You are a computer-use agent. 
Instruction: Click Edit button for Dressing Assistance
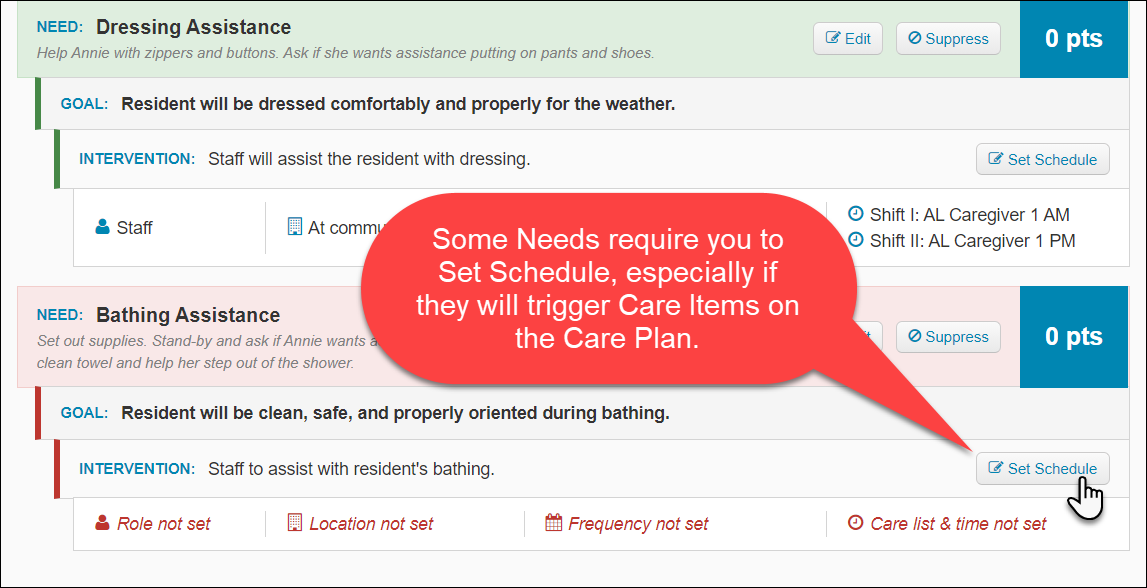(x=848, y=39)
